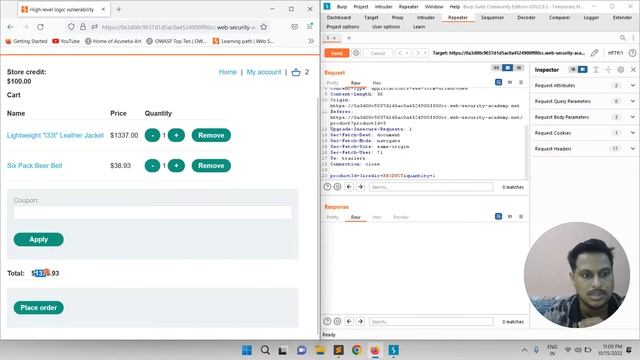The height and width of the screenshot is (360, 640).
Task: Switch to Burp Proxy tab
Action: (397, 18)
